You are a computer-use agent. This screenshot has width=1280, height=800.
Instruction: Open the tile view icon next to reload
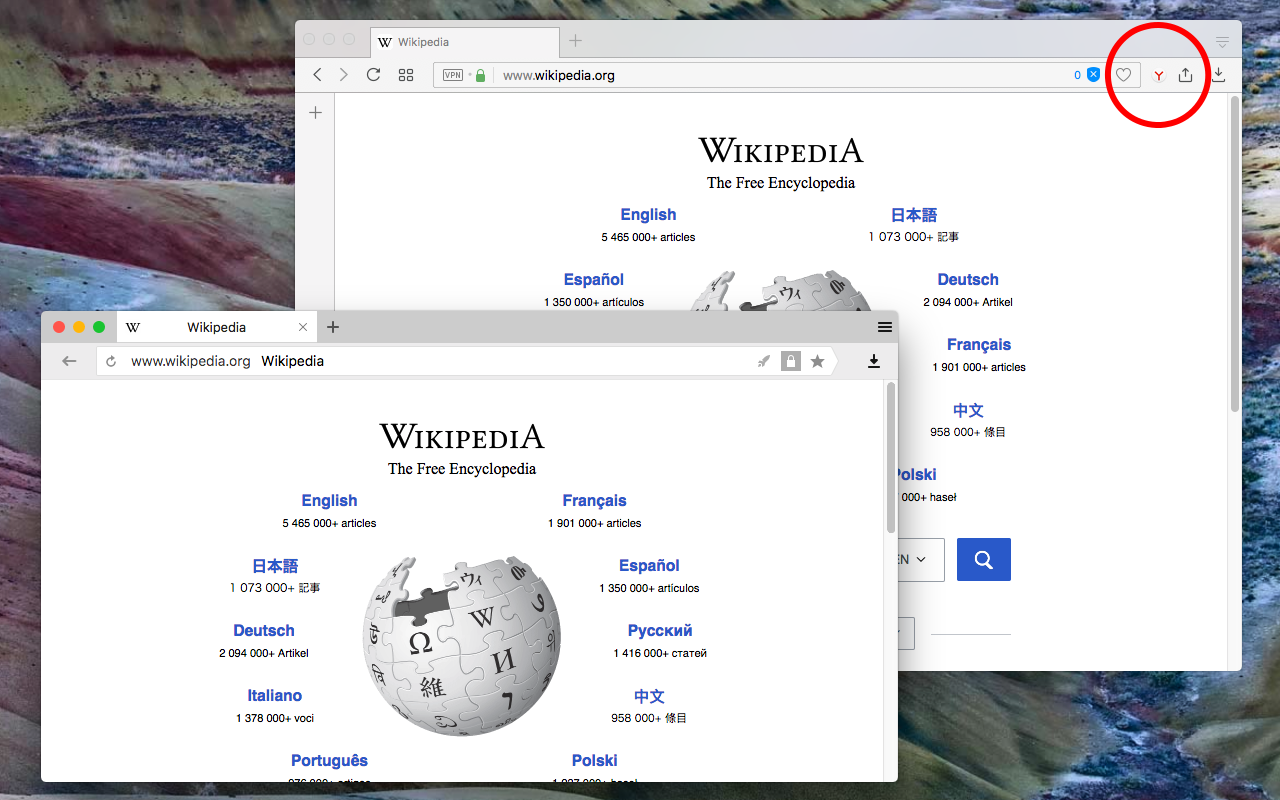[406, 74]
